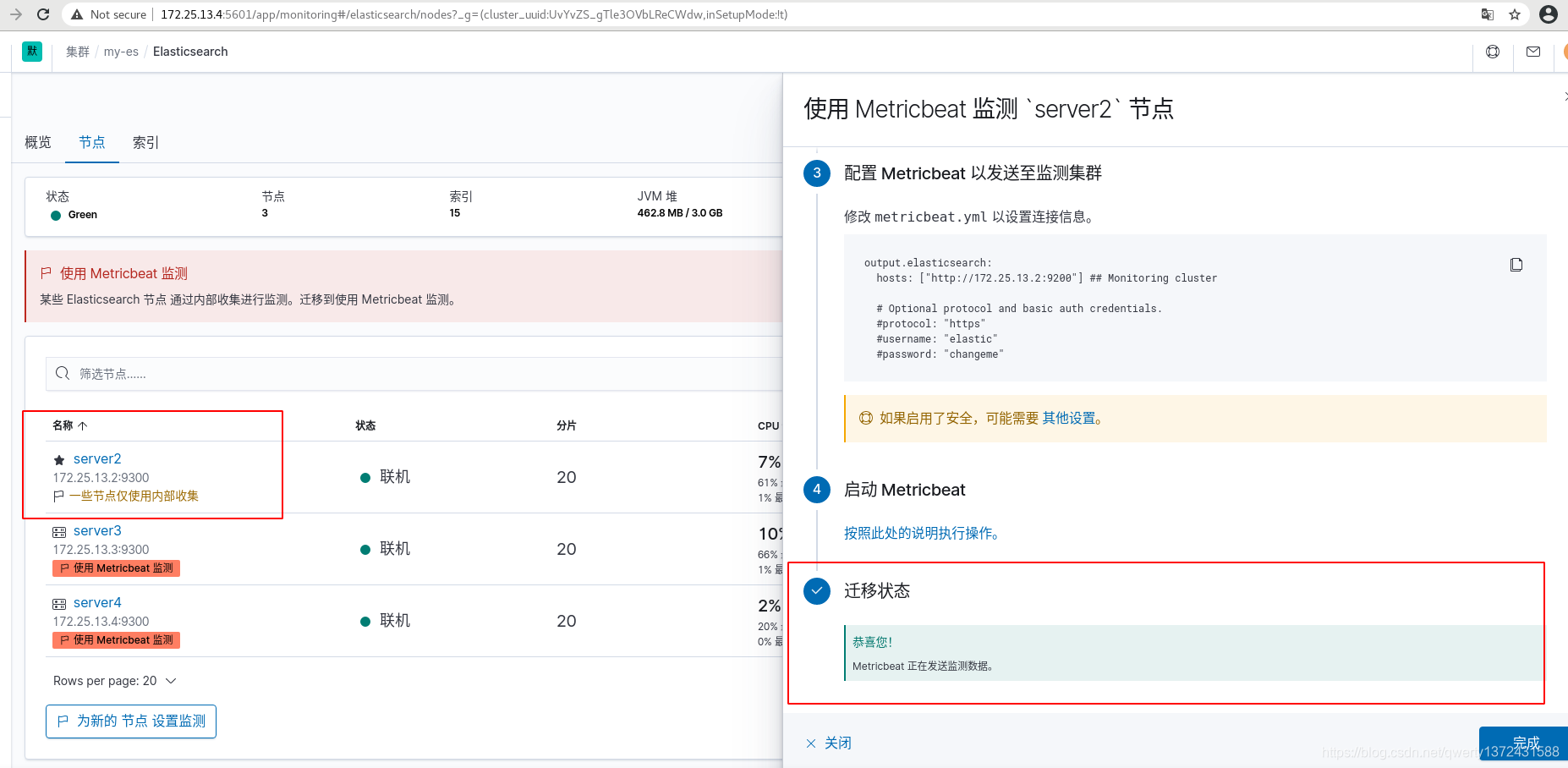Screen dimensions: 1568x768
Task: Bookmark this page with the star
Action: click(x=1515, y=14)
